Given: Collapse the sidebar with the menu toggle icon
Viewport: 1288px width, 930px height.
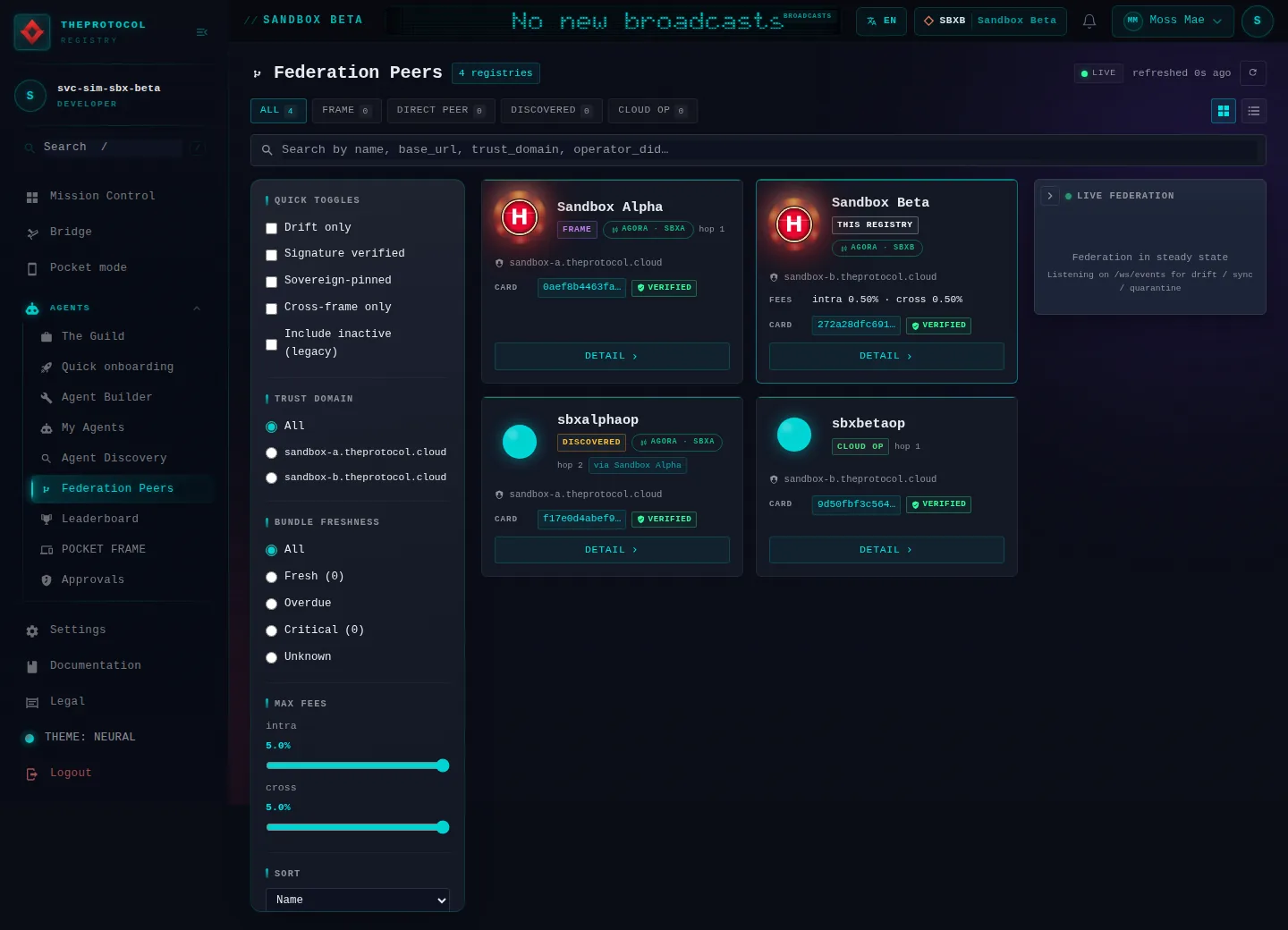Looking at the screenshot, I should tap(201, 32).
